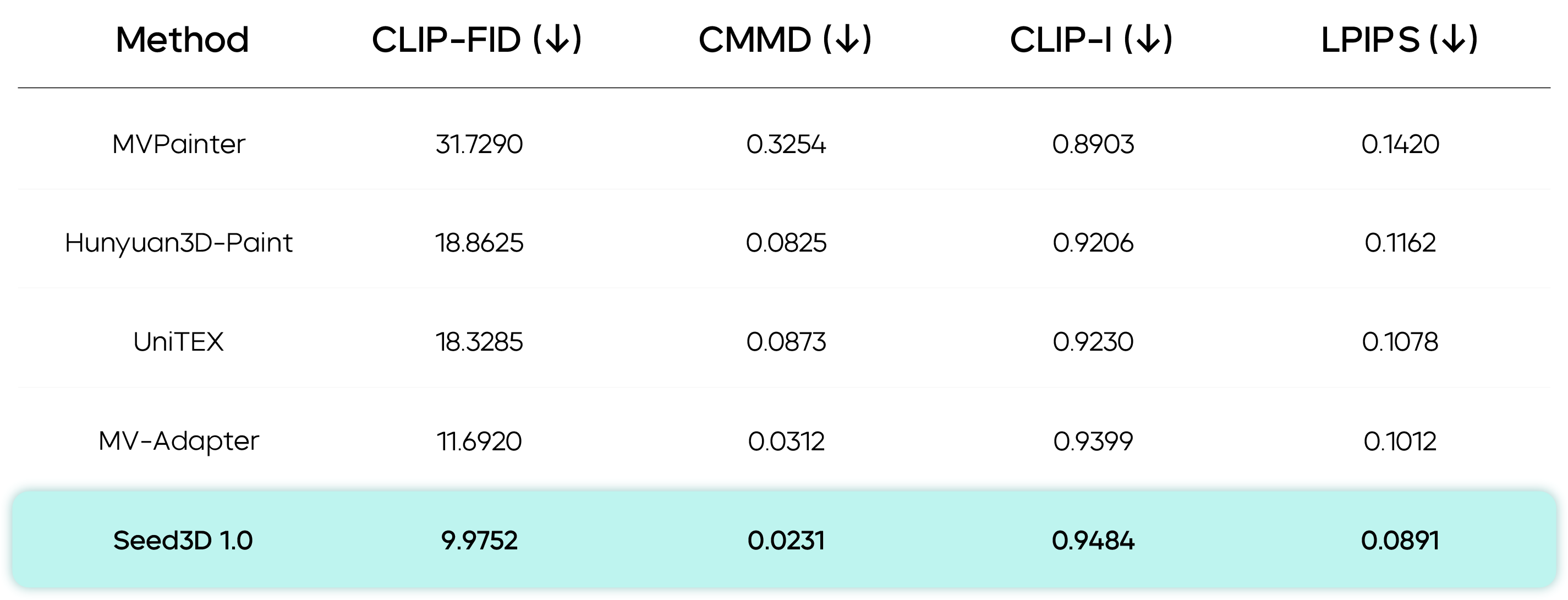This screenshot has height=600, width=1568.
Task: Click the UniTEX CLIP-I value 0.9230
Action: pos(1093,342)
